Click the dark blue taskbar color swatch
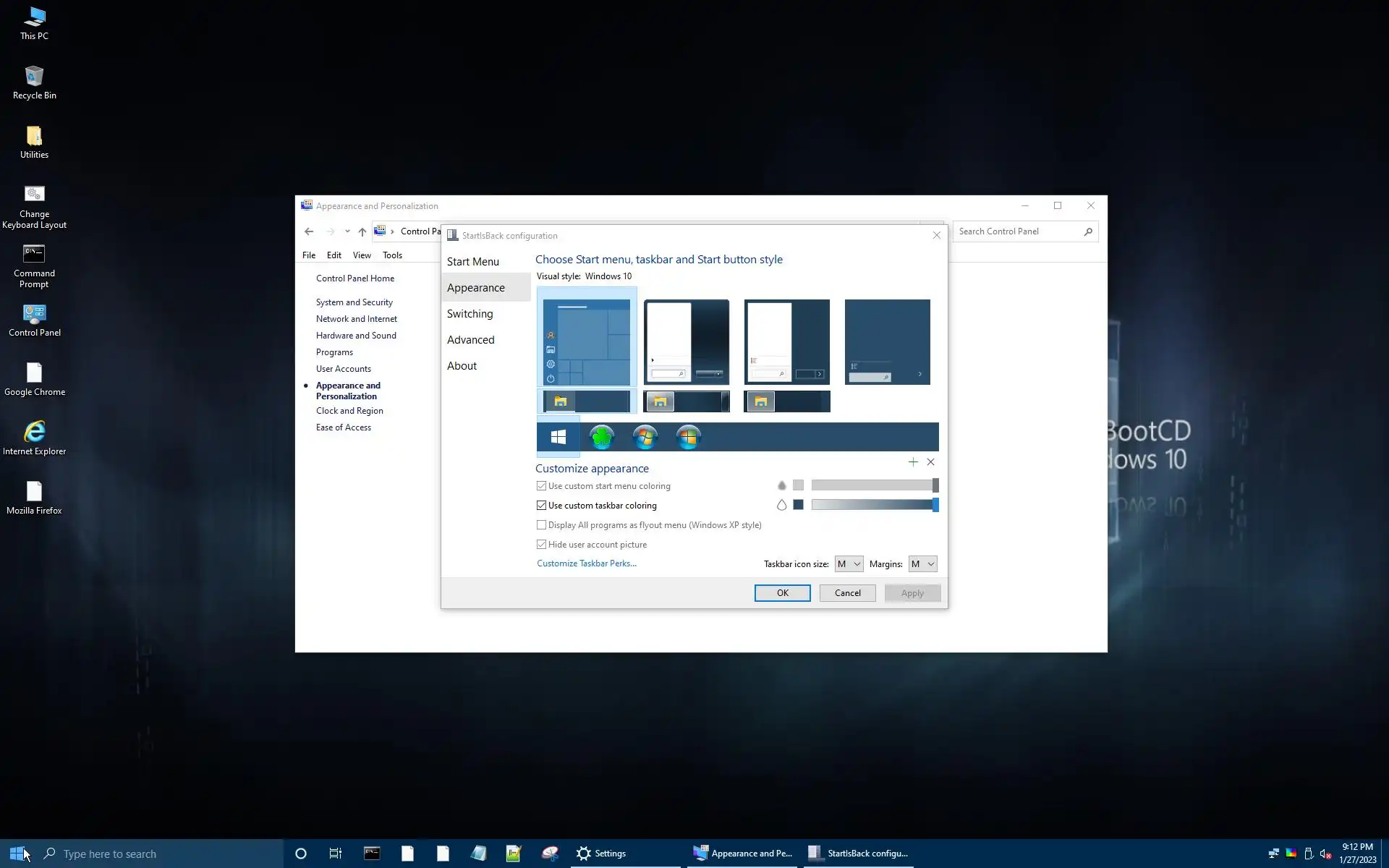The width and height of the screenshot is (1389, 868). point(798,505)
